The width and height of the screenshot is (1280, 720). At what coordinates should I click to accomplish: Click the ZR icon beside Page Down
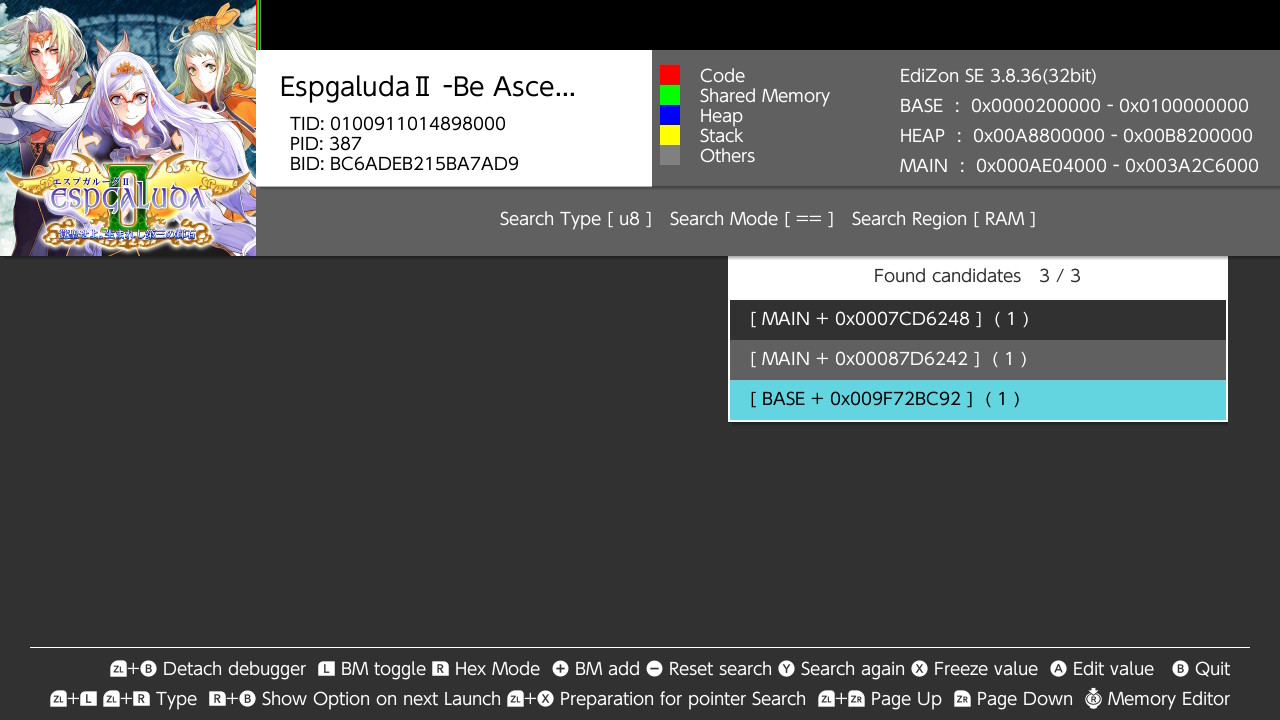click(x=963, y=699)
